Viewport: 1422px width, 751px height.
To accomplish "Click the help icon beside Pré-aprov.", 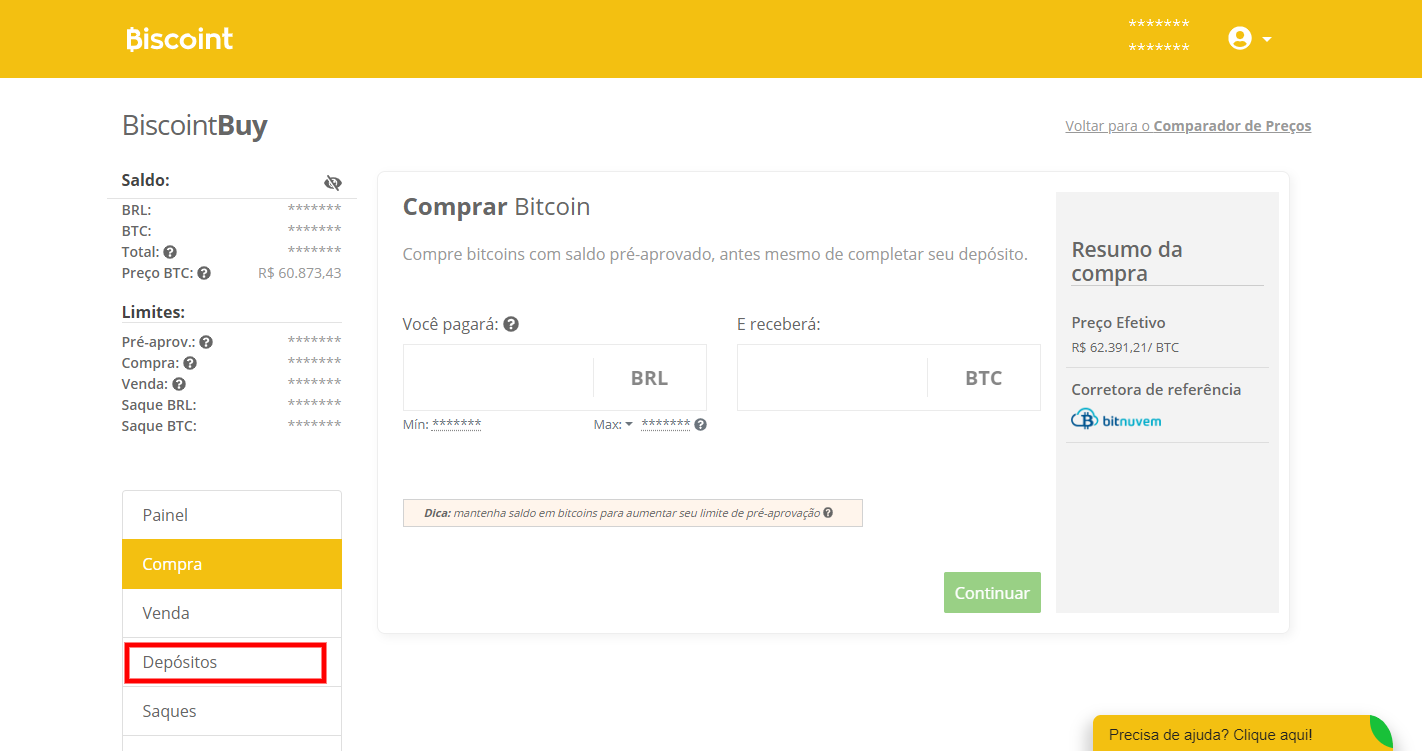I will tap(206, 342).
